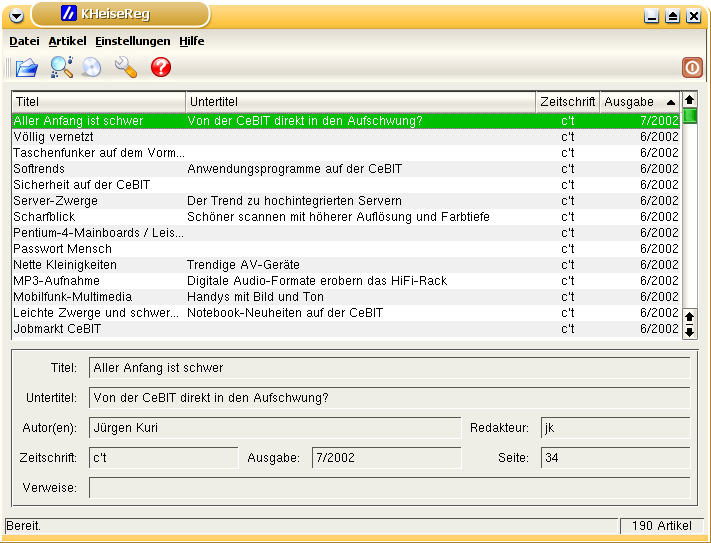
Task: Sort by the Ausgabe column header
Action: coord(640,102)
